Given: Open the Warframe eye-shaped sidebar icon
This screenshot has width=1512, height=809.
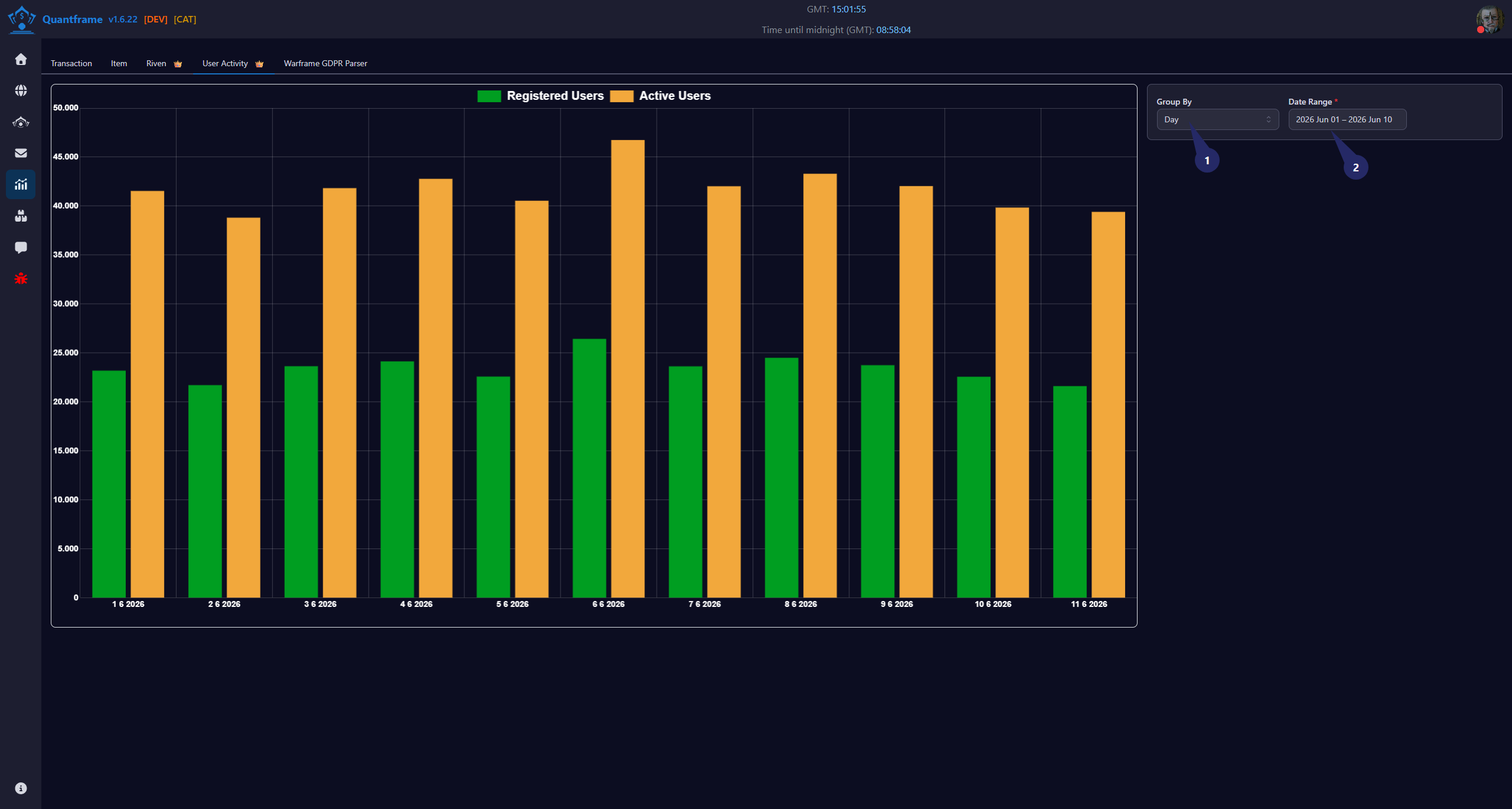Looking at the screenshot, I should (x=21, y=122).
